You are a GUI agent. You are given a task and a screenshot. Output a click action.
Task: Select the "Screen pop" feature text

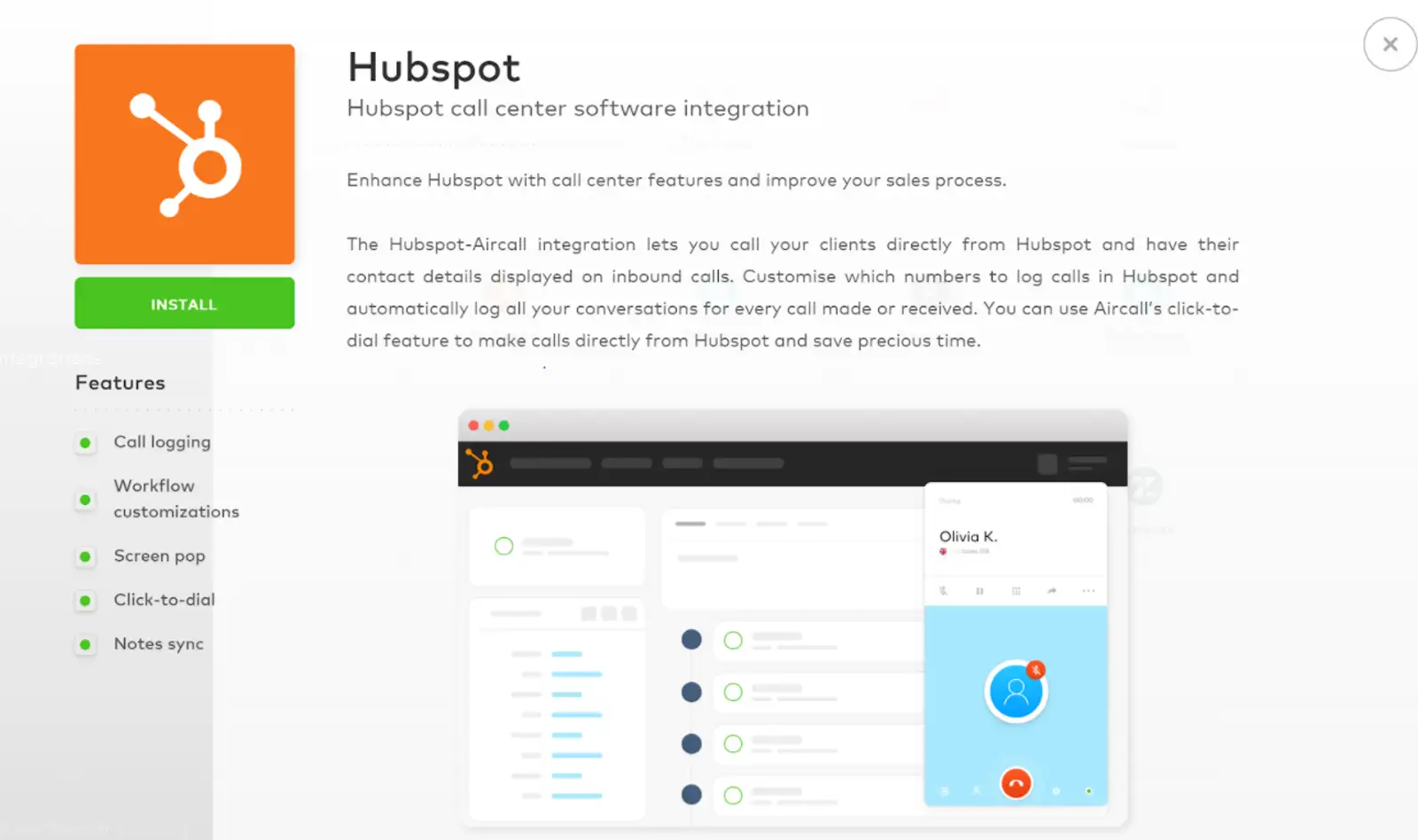click(x=160, y=556)
